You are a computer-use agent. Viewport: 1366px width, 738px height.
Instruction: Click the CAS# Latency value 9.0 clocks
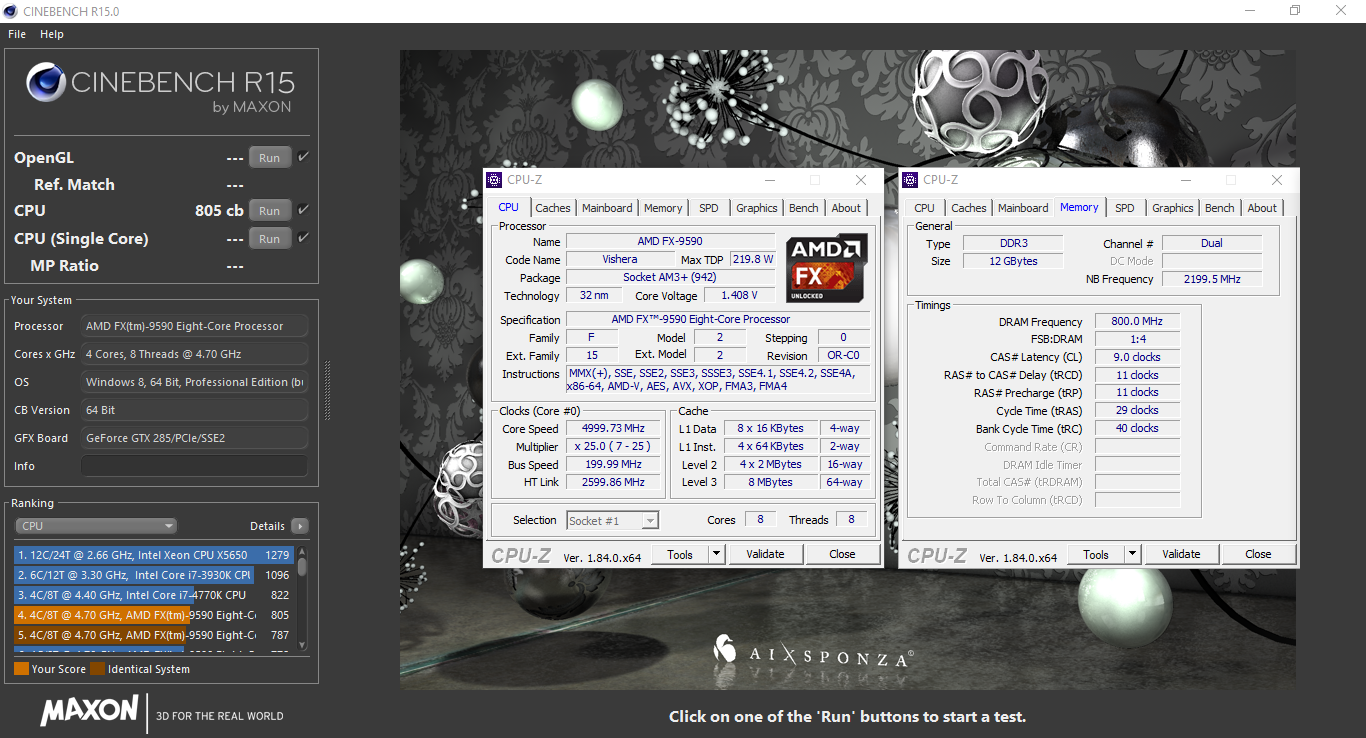point(1137,357)
